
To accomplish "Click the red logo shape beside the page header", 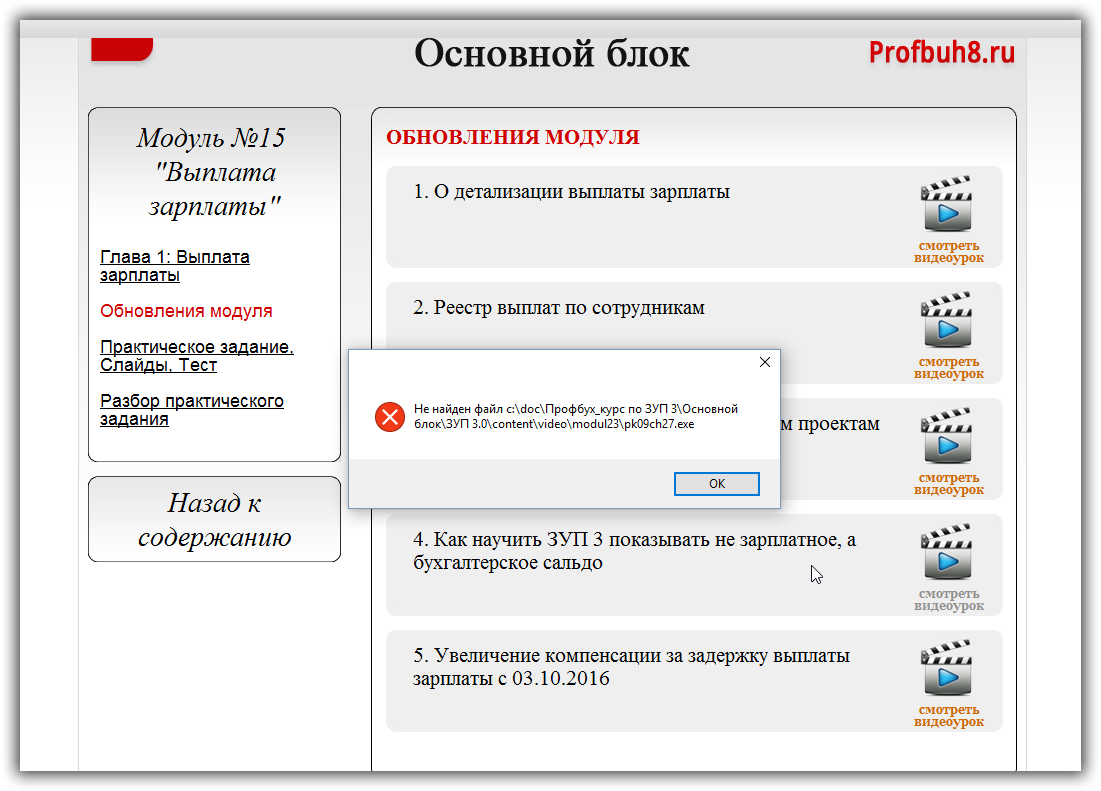I will coord(122,49).
